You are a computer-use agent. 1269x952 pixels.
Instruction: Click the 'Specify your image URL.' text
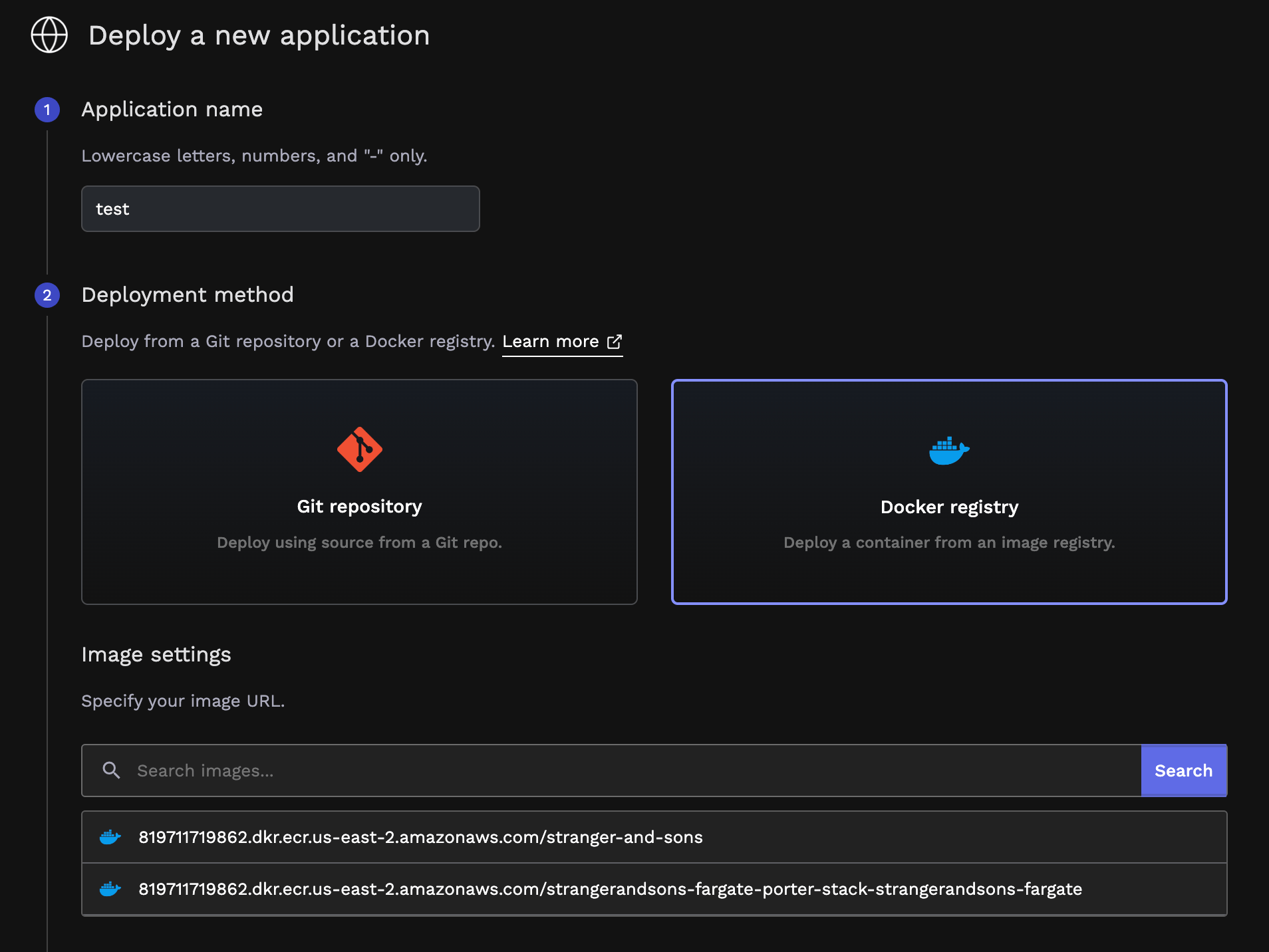(183, 701)
